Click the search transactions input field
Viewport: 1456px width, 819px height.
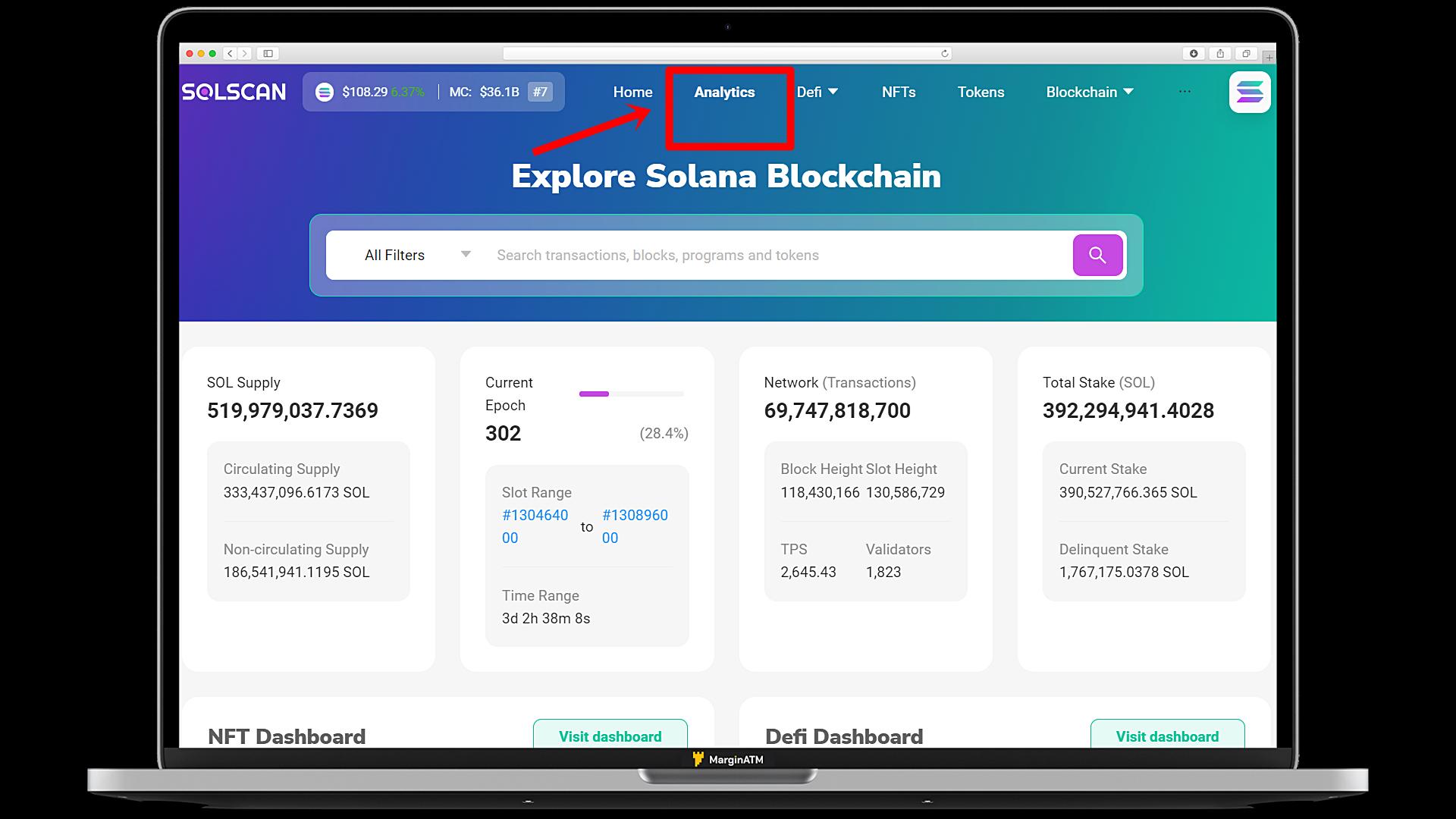pyautogui.click(x=777, y=255)
